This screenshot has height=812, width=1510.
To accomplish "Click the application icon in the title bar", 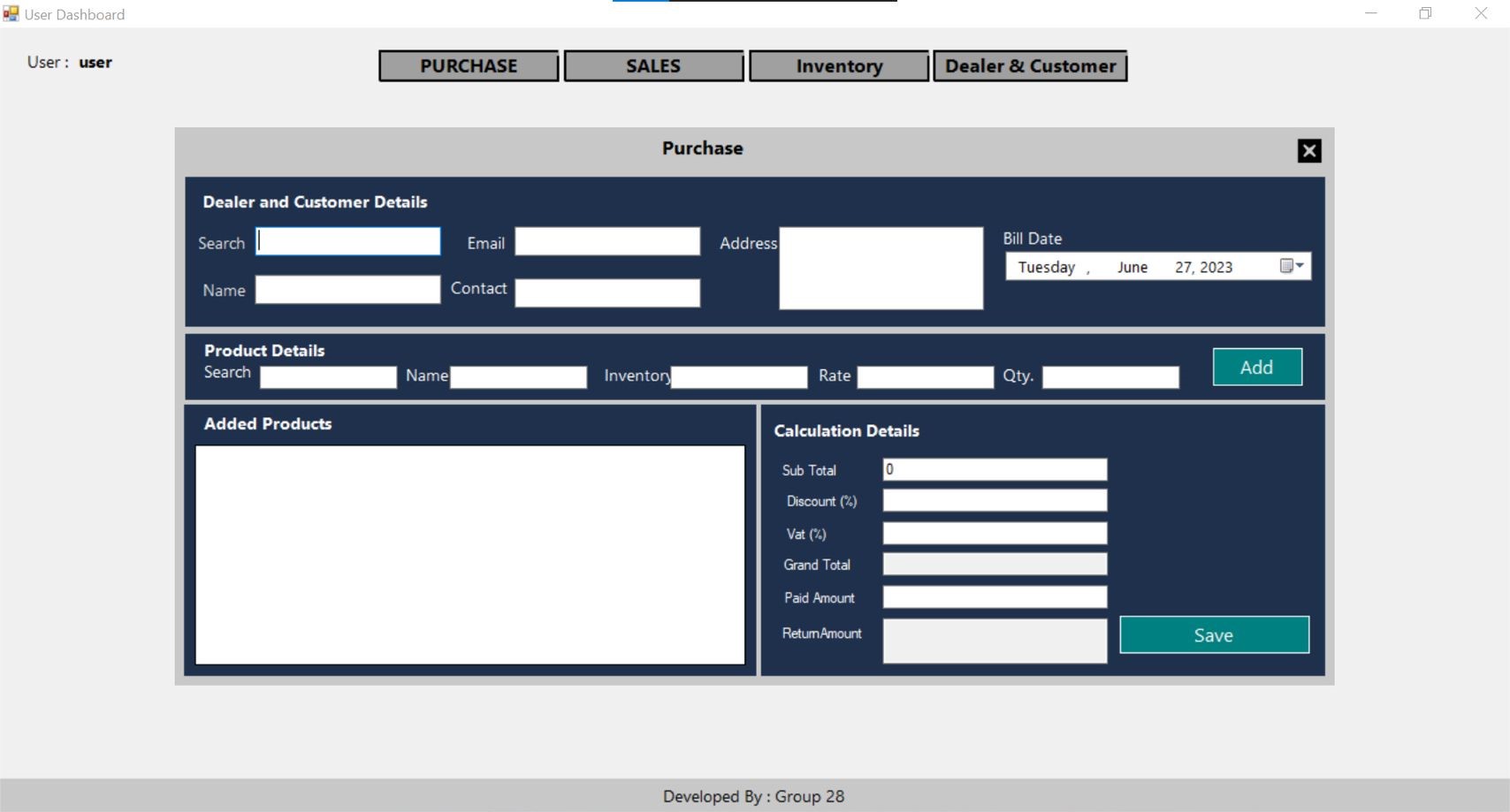I will pos(9,13).
